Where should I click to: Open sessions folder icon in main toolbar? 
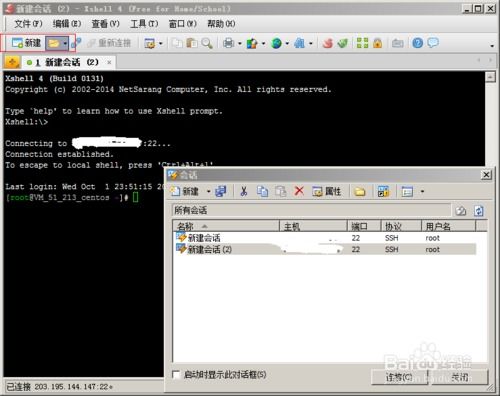click(x=54, y=43)
